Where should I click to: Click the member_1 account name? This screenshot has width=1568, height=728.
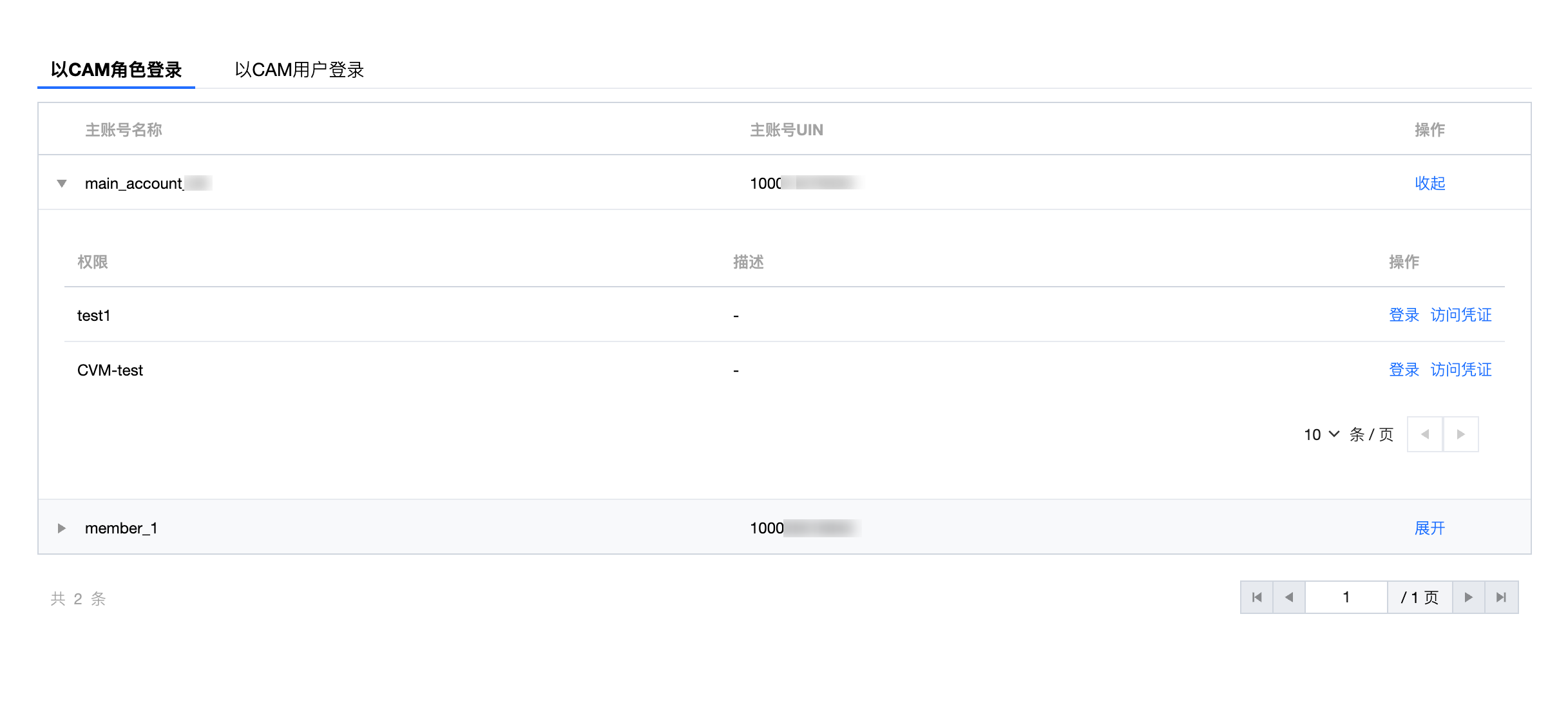click(x=121, y=528)
